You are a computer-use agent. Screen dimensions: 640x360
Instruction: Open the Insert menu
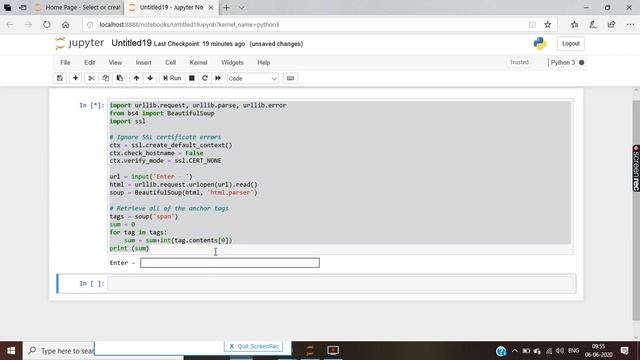coord(143,62)
